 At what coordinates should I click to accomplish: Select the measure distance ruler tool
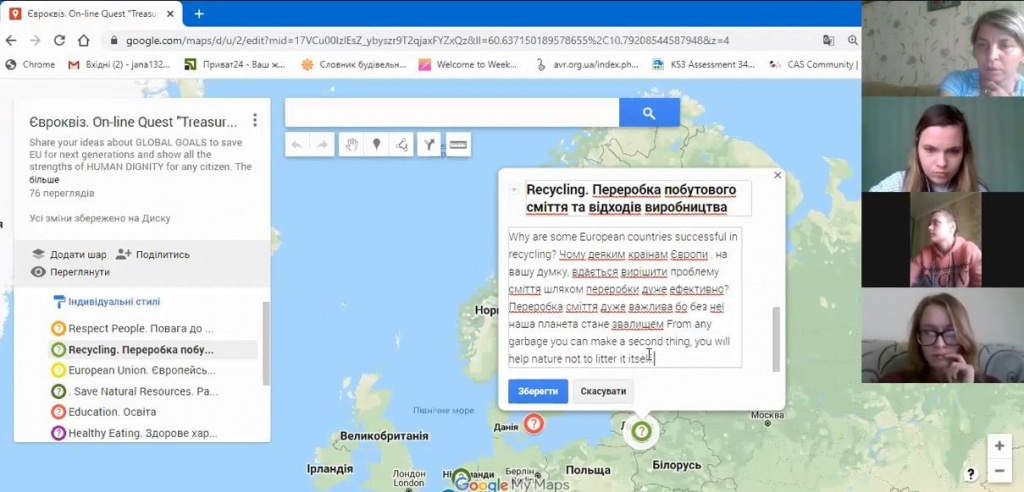(458, 145)
